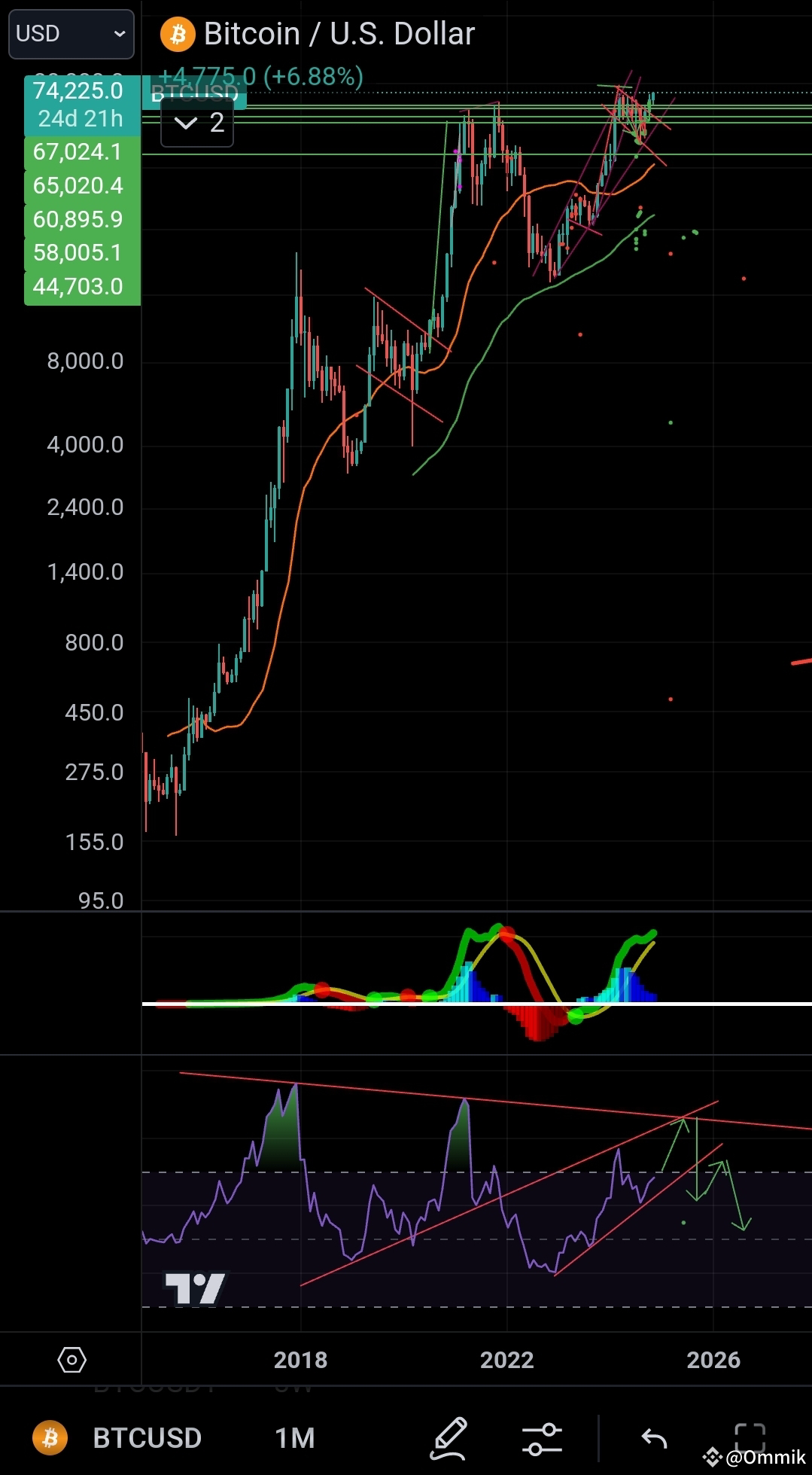Click the 24d 21h countdown label

(81, 119)
